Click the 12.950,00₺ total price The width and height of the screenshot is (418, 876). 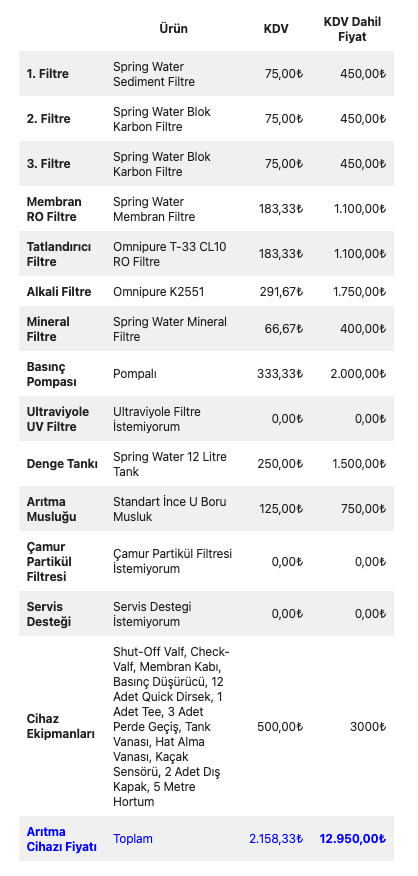pos(353,839)
